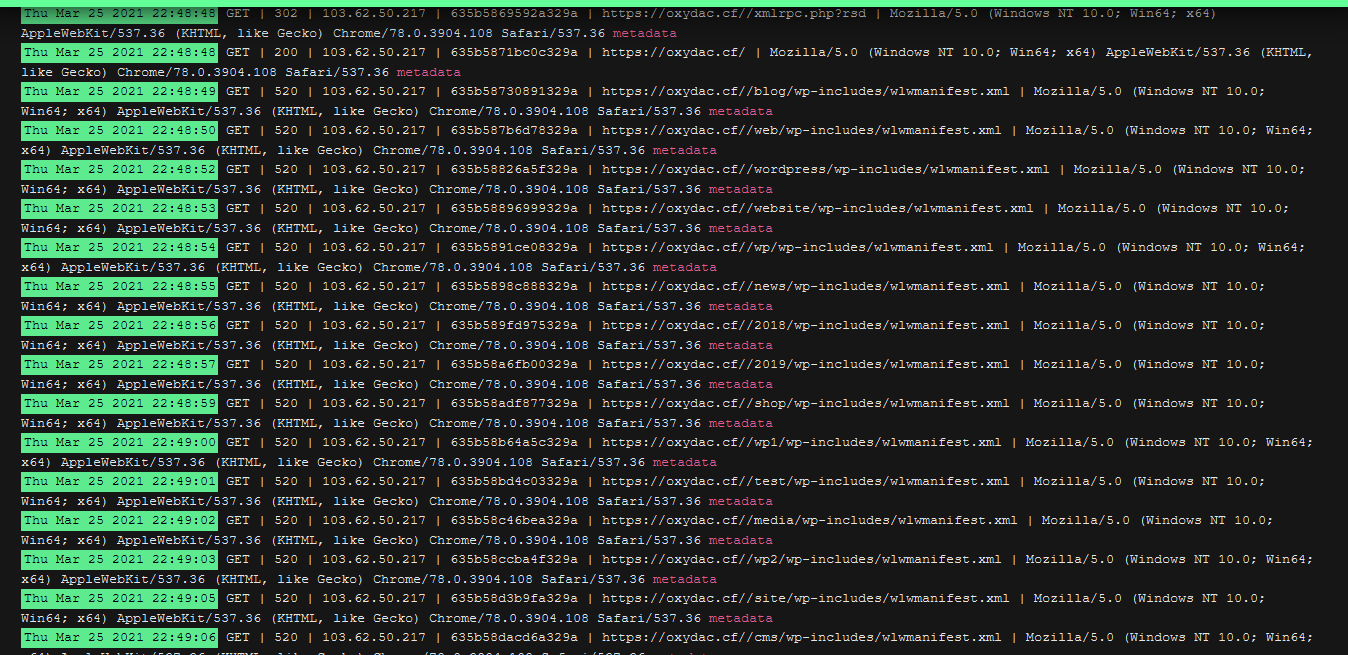1348x655 pixels.
Task: Select the 22:48:57 timestamp badge
Action: click(120, 364)
